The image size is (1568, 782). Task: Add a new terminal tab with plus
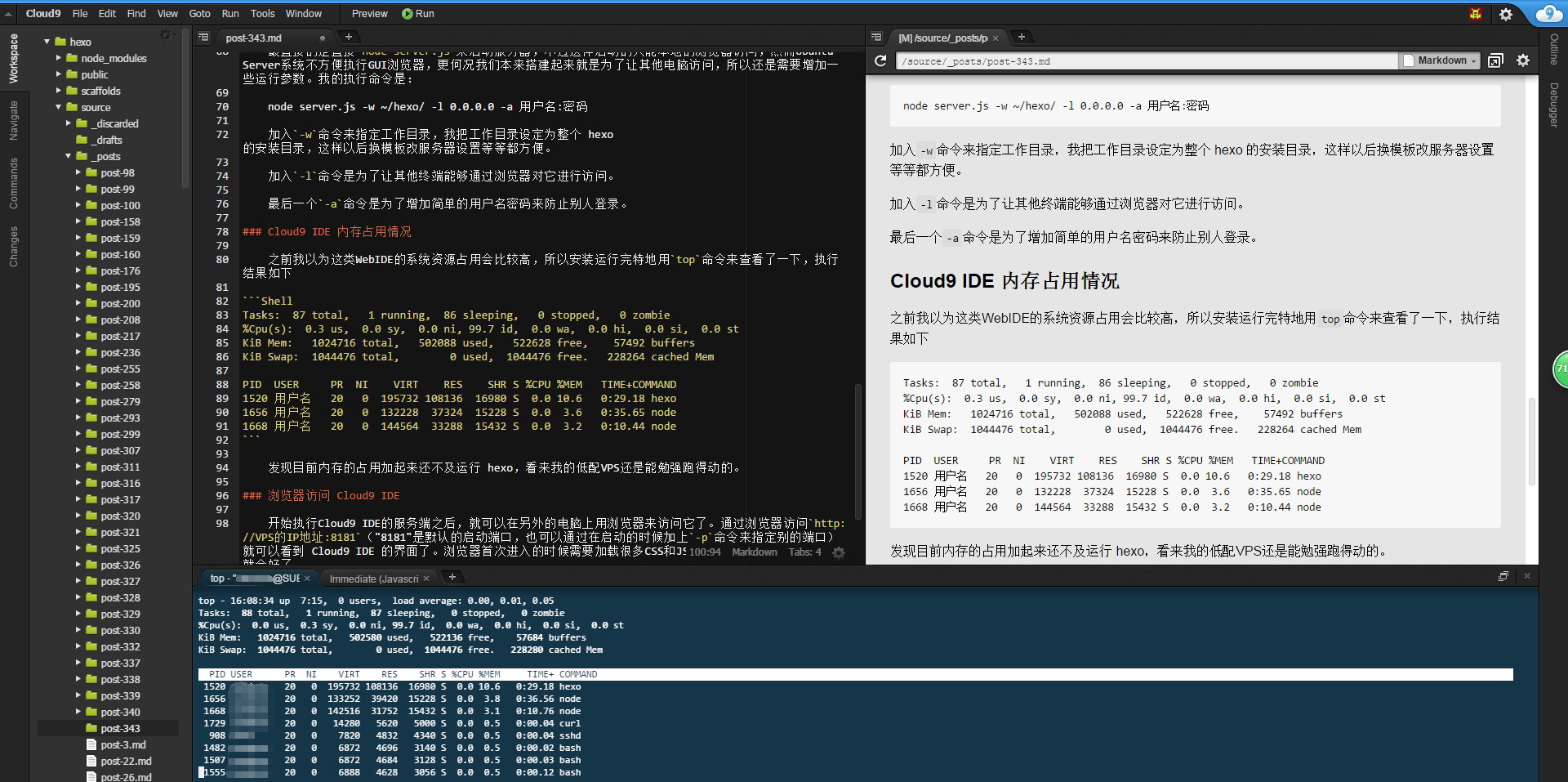[x=452, y=577]
